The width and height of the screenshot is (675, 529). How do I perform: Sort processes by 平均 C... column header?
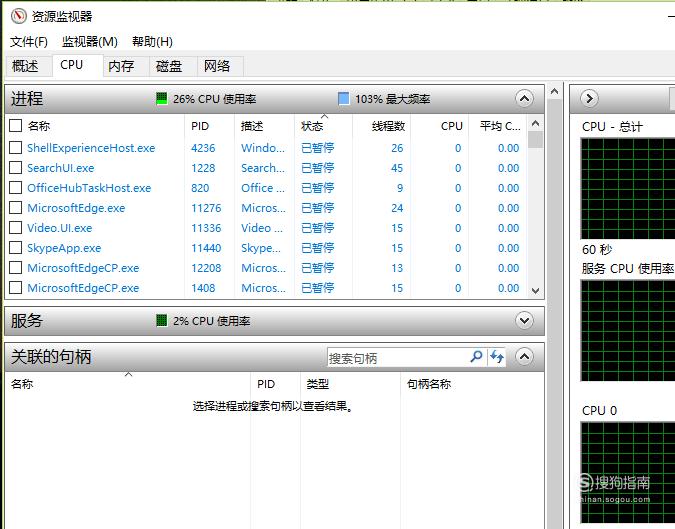point(498,126)
